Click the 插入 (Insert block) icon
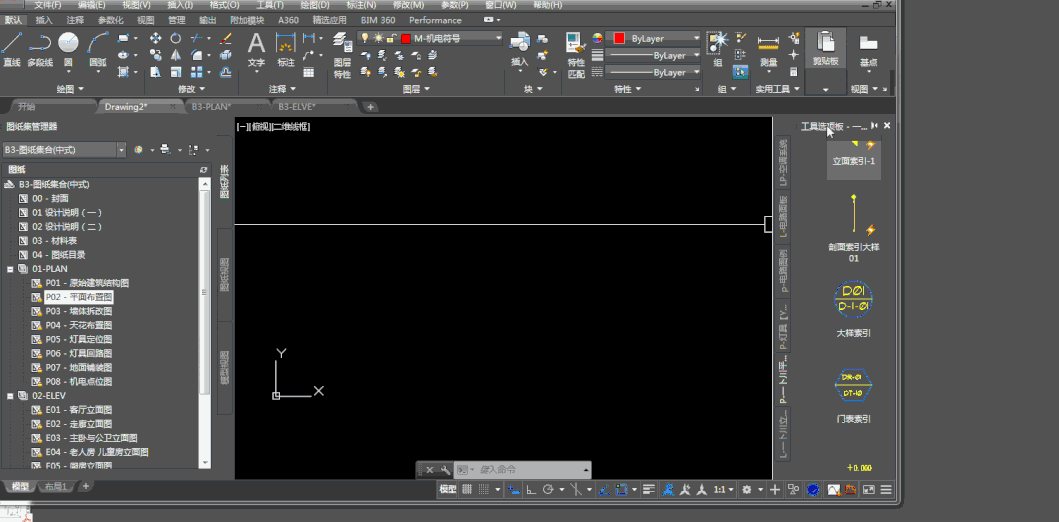 coord(519,49)
